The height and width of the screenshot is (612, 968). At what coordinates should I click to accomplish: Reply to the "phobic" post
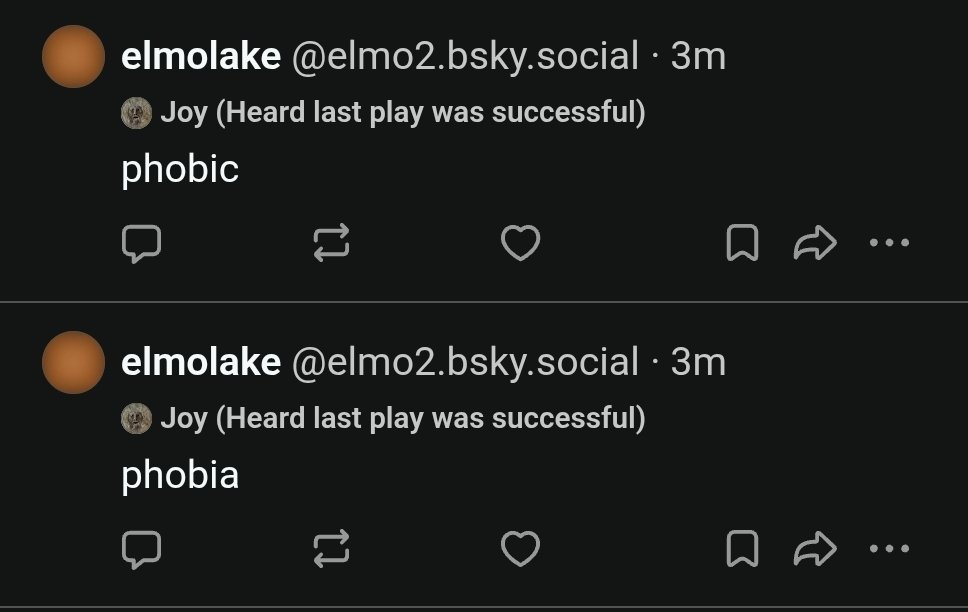coord(141,243)
